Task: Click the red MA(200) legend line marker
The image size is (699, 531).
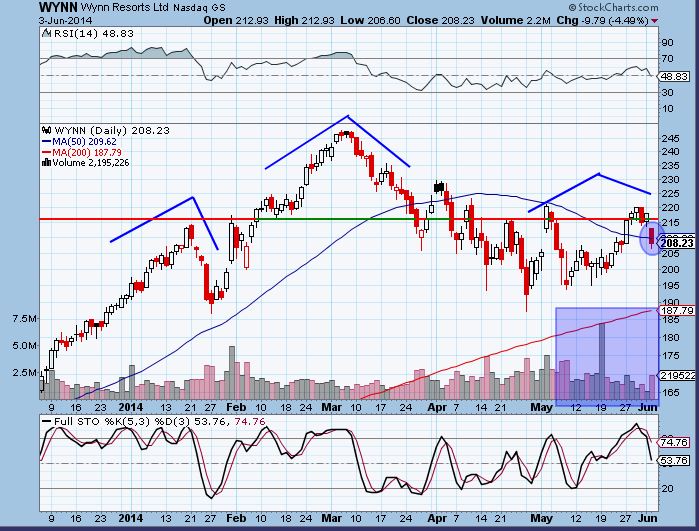Action: coord(46,152)
